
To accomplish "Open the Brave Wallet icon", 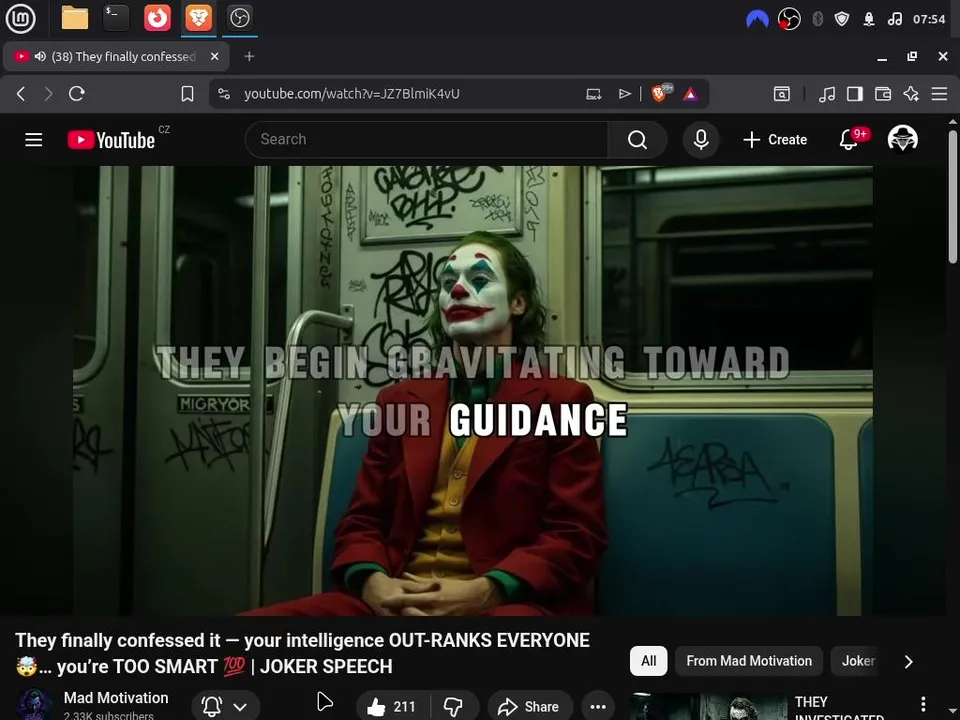I will click(x=883, y=94).
